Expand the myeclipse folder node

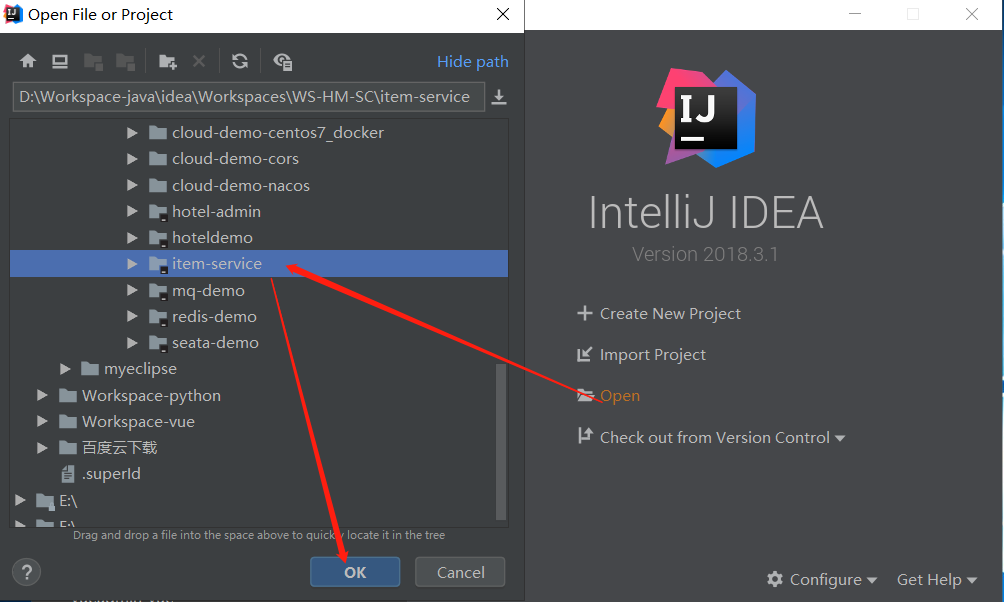tap(65, 369)
